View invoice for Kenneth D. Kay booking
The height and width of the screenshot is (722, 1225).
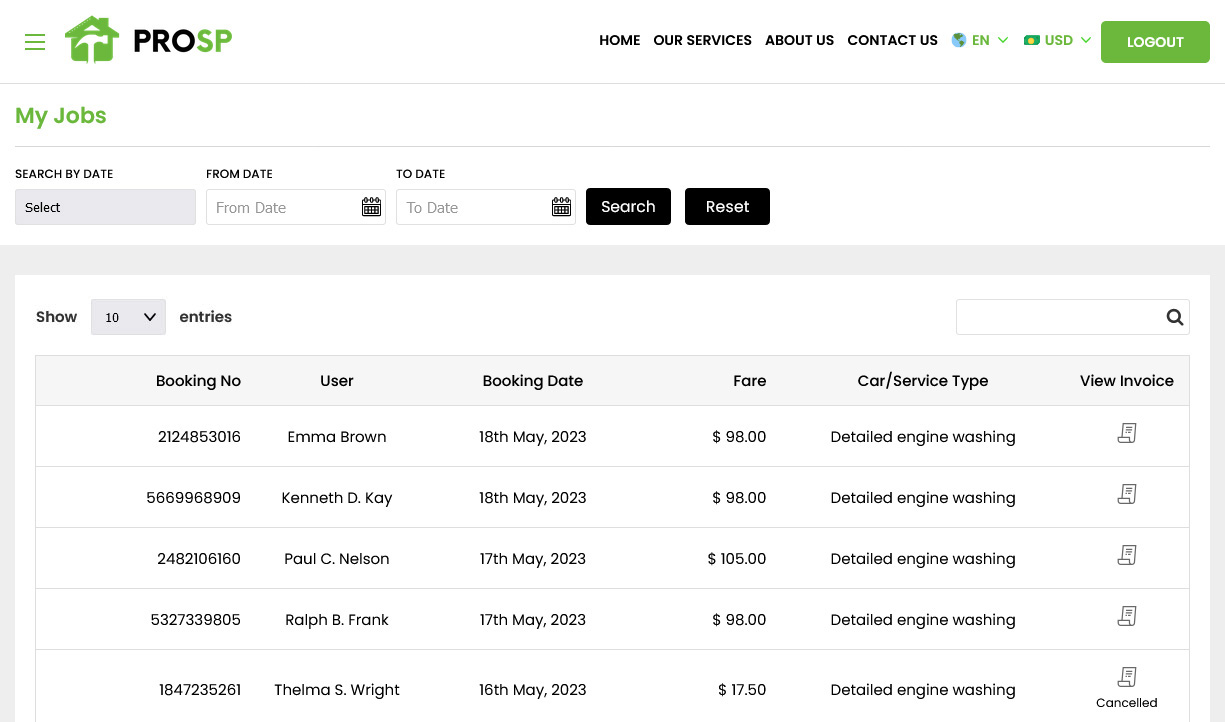click(x=1127, y=494)
